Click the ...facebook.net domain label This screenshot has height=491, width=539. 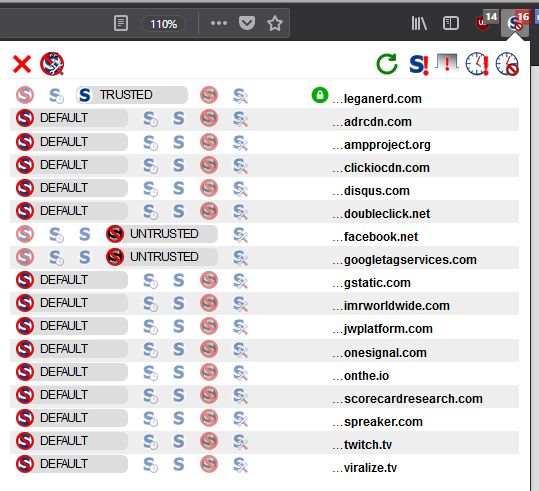point(375,237)
